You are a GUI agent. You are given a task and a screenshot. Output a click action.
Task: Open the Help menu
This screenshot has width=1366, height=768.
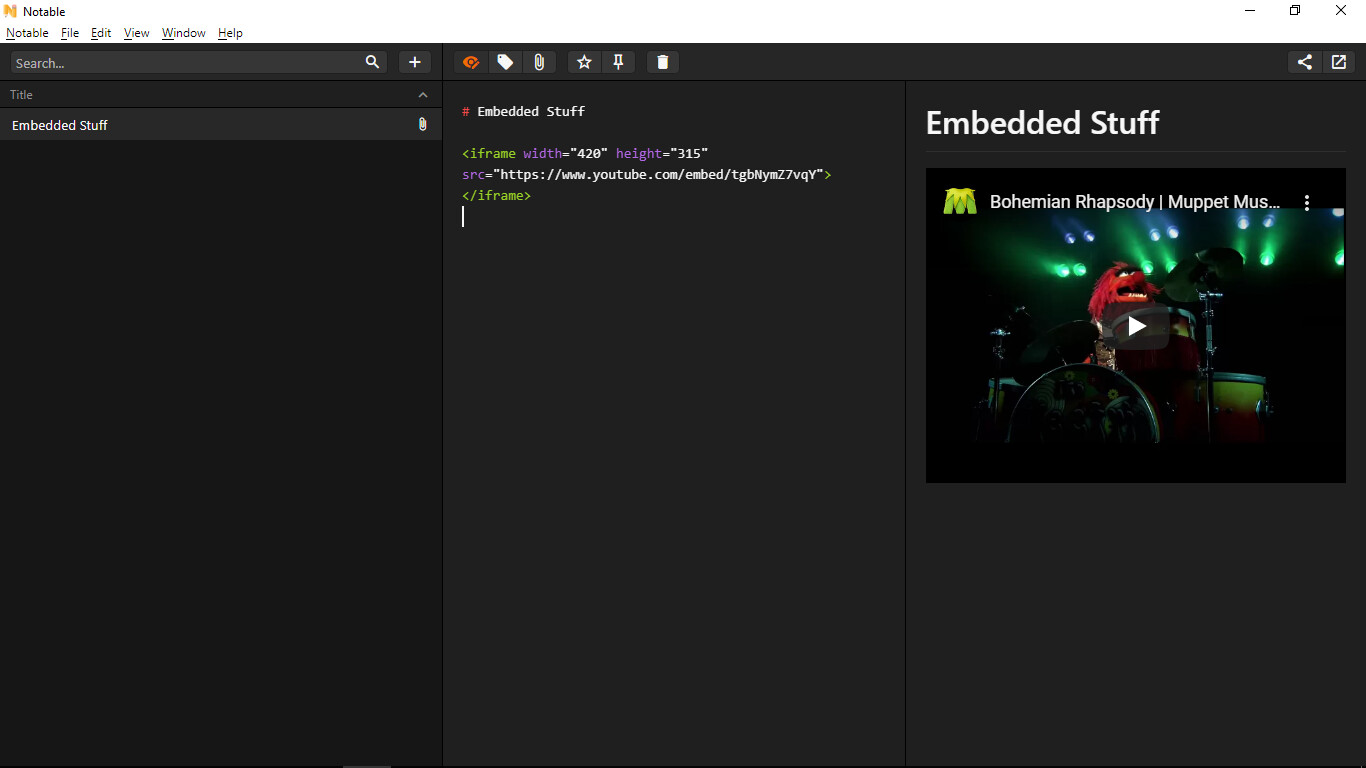point(230,33)
